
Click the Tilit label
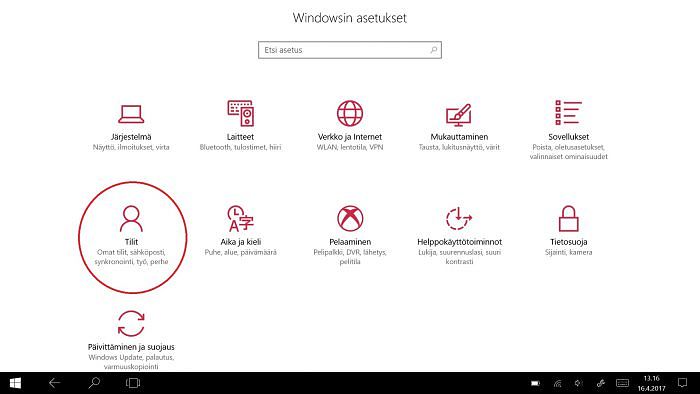(x=131, y=242)
